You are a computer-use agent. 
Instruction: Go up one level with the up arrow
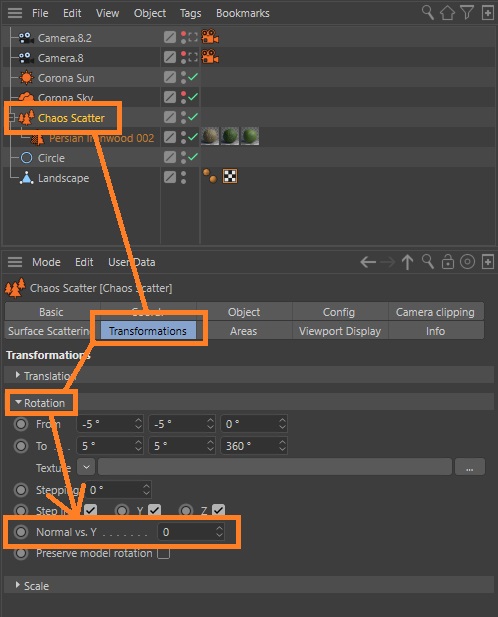[x=408, y=262]
